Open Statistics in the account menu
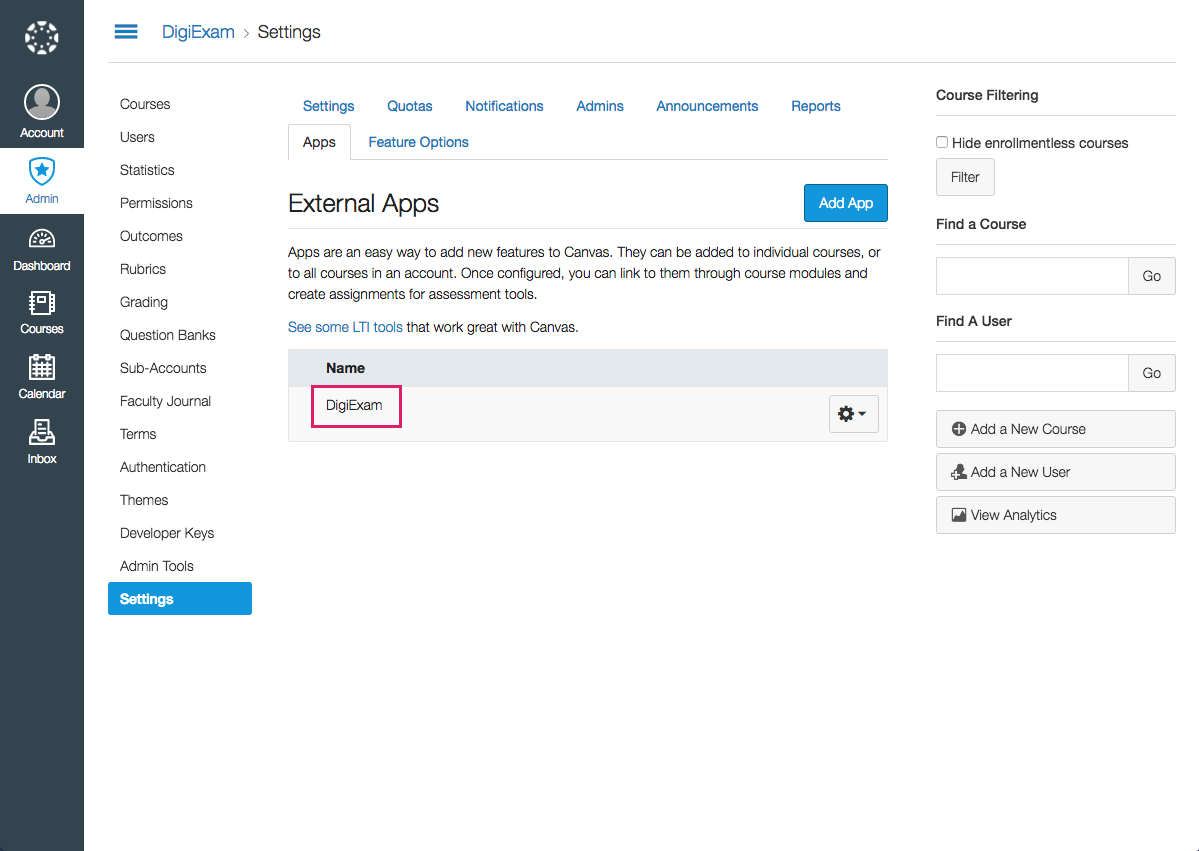This screenshot has height=851, width=1199. click(147, 170)
